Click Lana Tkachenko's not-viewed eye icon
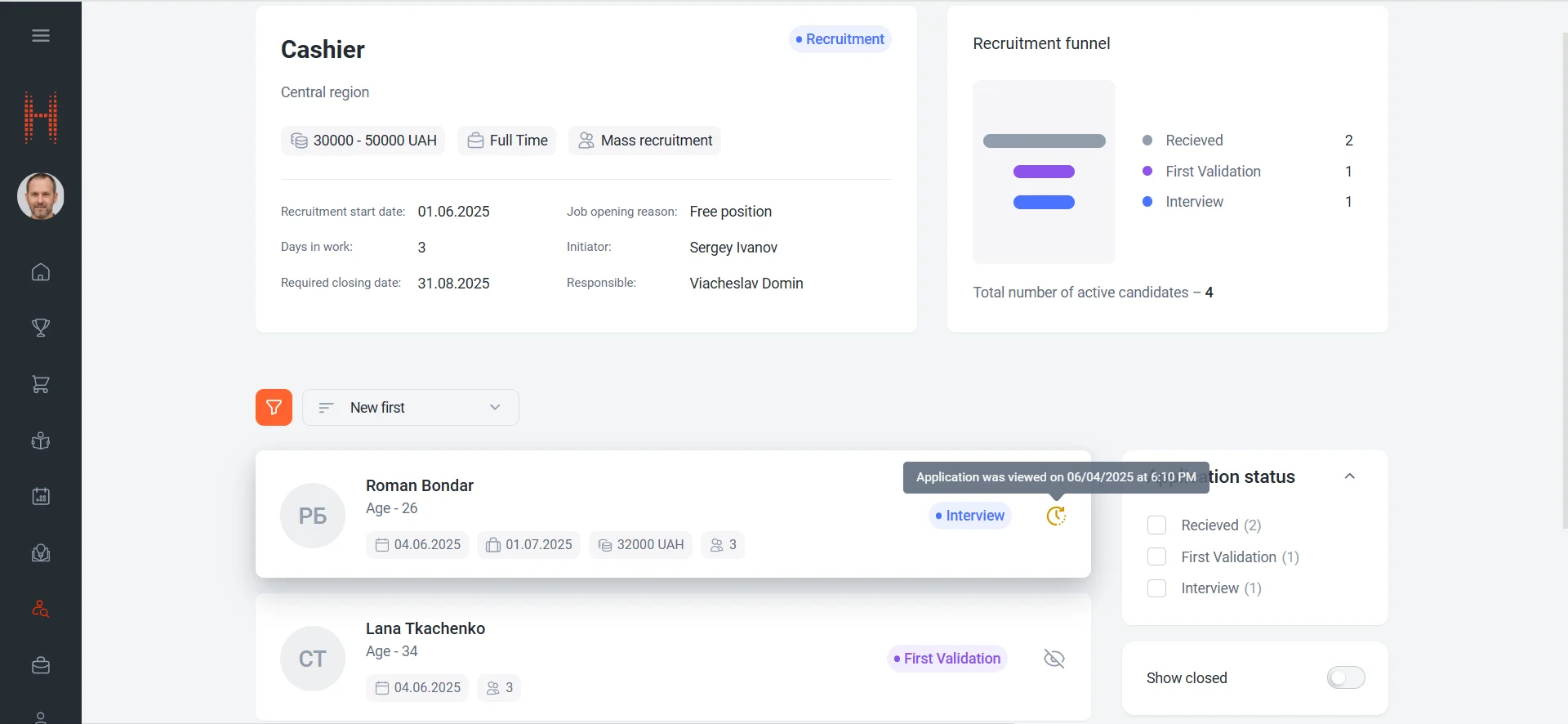The image size is (1568, 724). (x=1054, y=659)
